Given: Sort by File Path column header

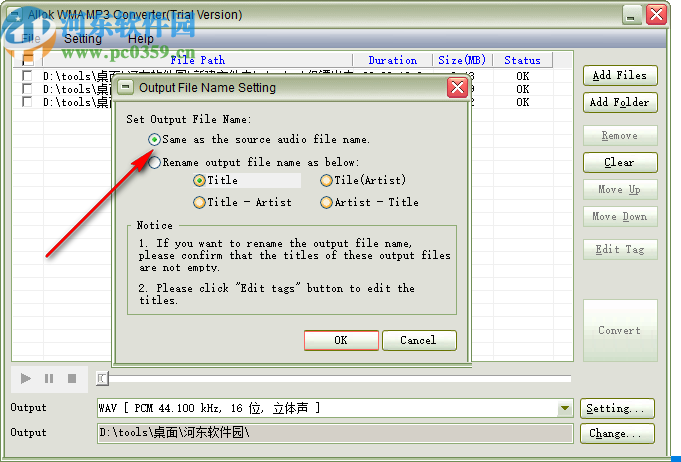Looking at the screenshot, I should click(198, 60).
